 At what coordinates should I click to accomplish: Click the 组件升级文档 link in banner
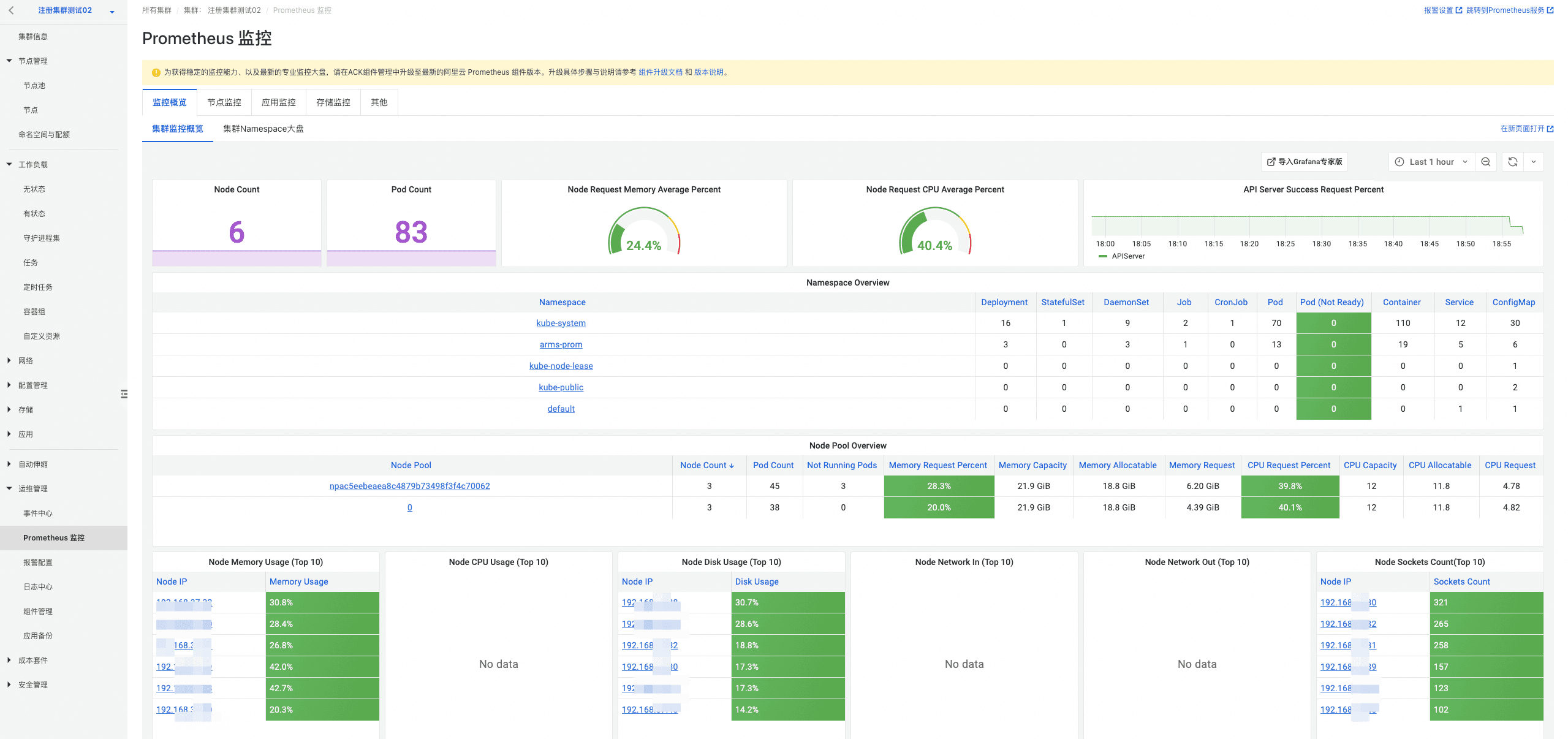pyautogui.click(x=660, y=72)
